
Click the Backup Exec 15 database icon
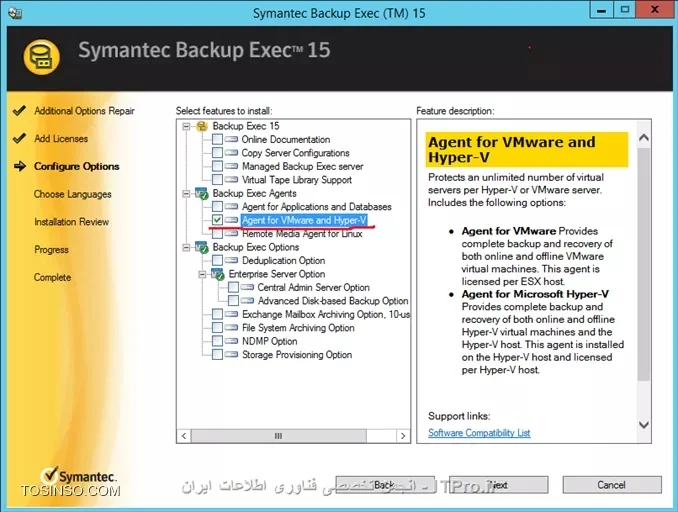pos(202,126)
